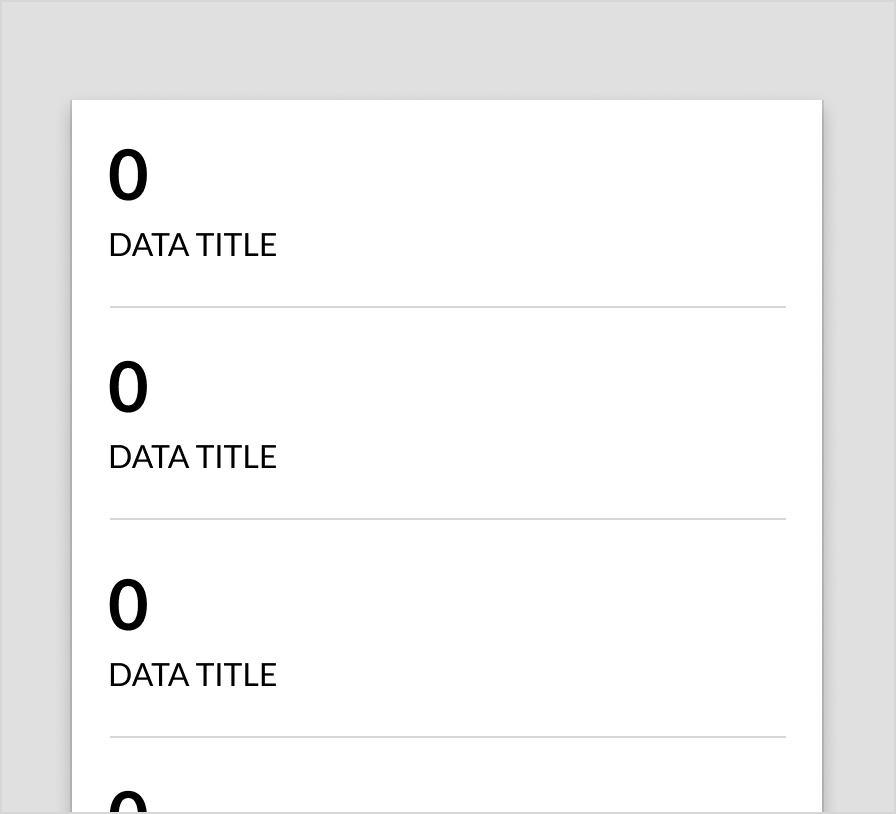
Task: Click empty white space right of second 0
Action: (x=500, y=388)
